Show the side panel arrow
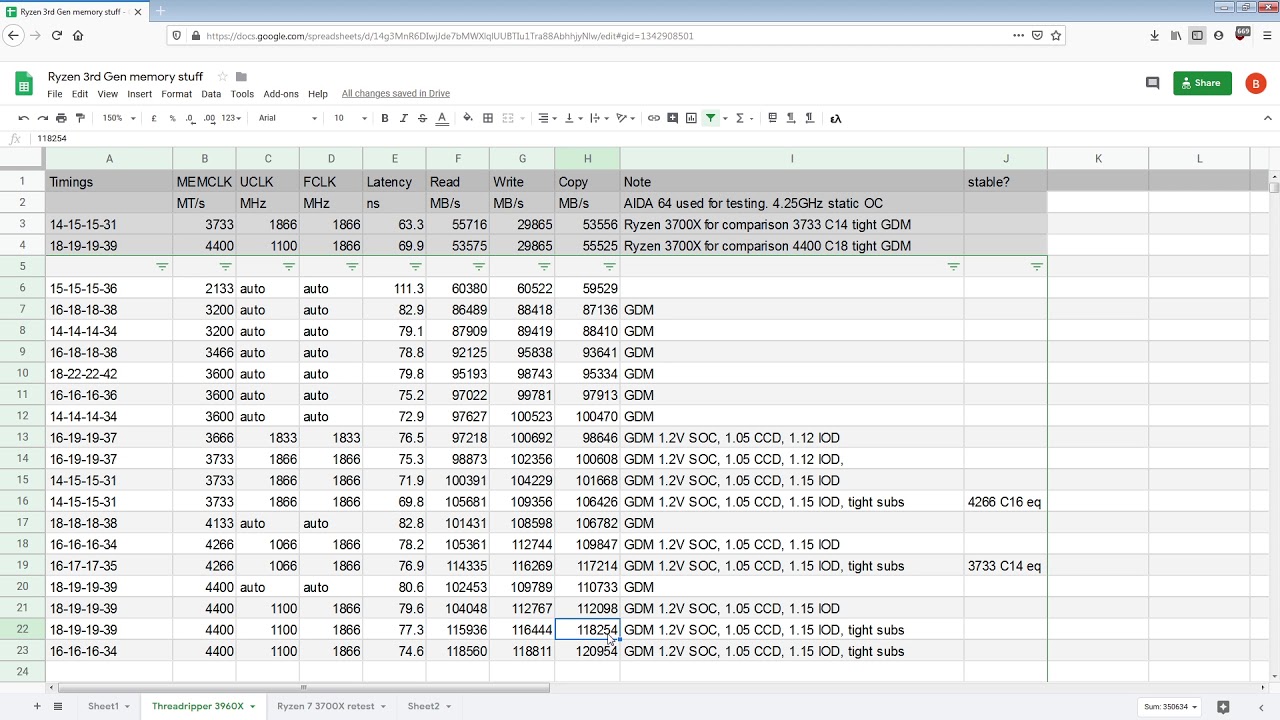Image resolution: width=1280 pixels, height=720 pixels. pos(1261,707)
